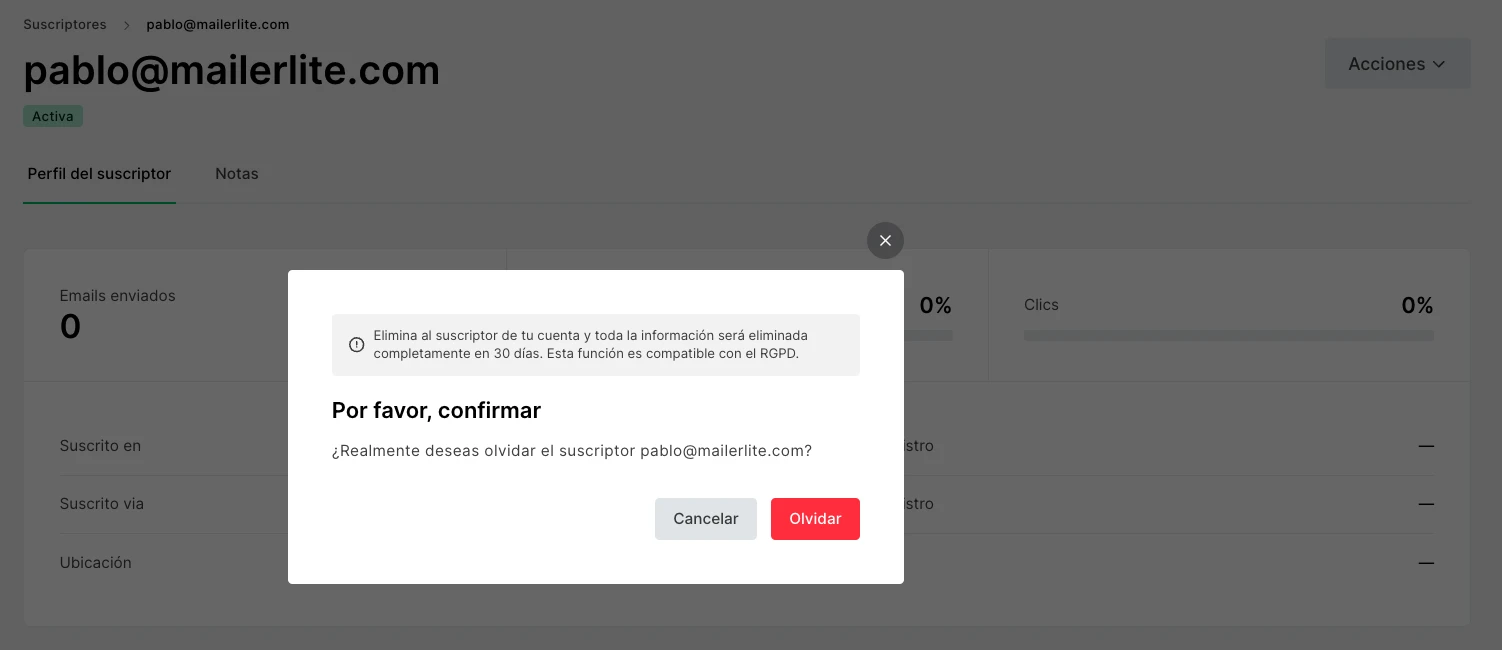The image size is (1502, 650).
Task: Click the Por favor, confirmar heading
Action: (x=436, y=411)
